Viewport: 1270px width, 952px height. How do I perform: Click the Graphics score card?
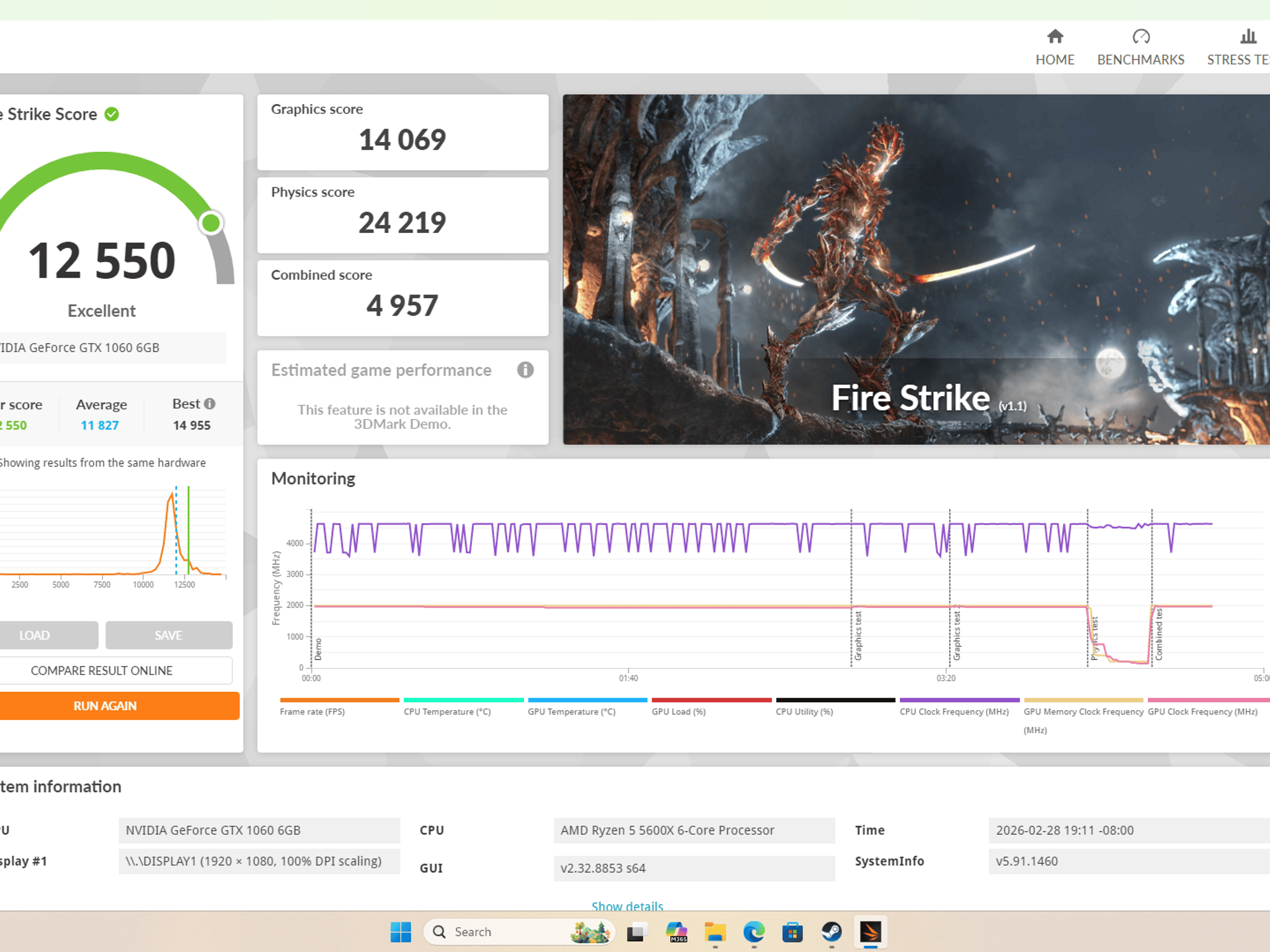(402, 132)
